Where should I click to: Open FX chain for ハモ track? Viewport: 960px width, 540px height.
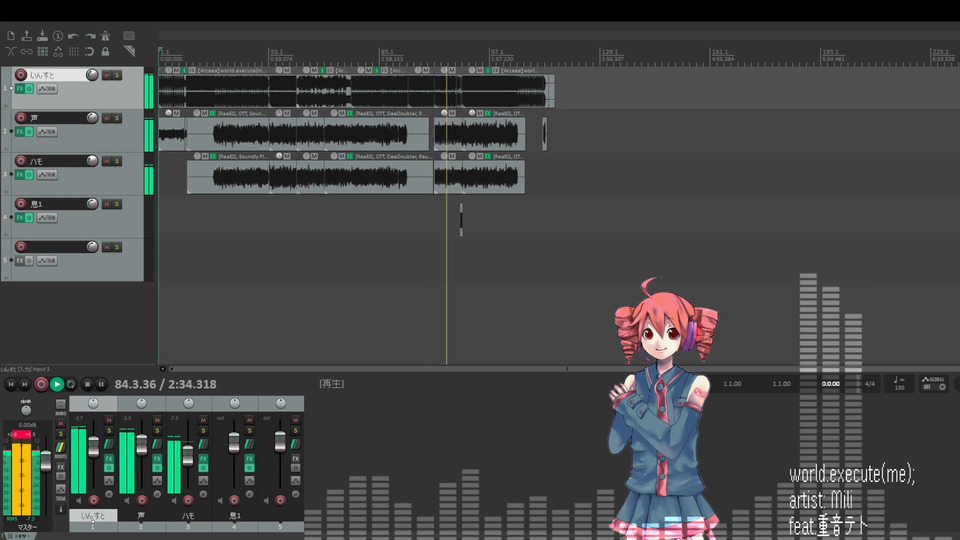20,174
